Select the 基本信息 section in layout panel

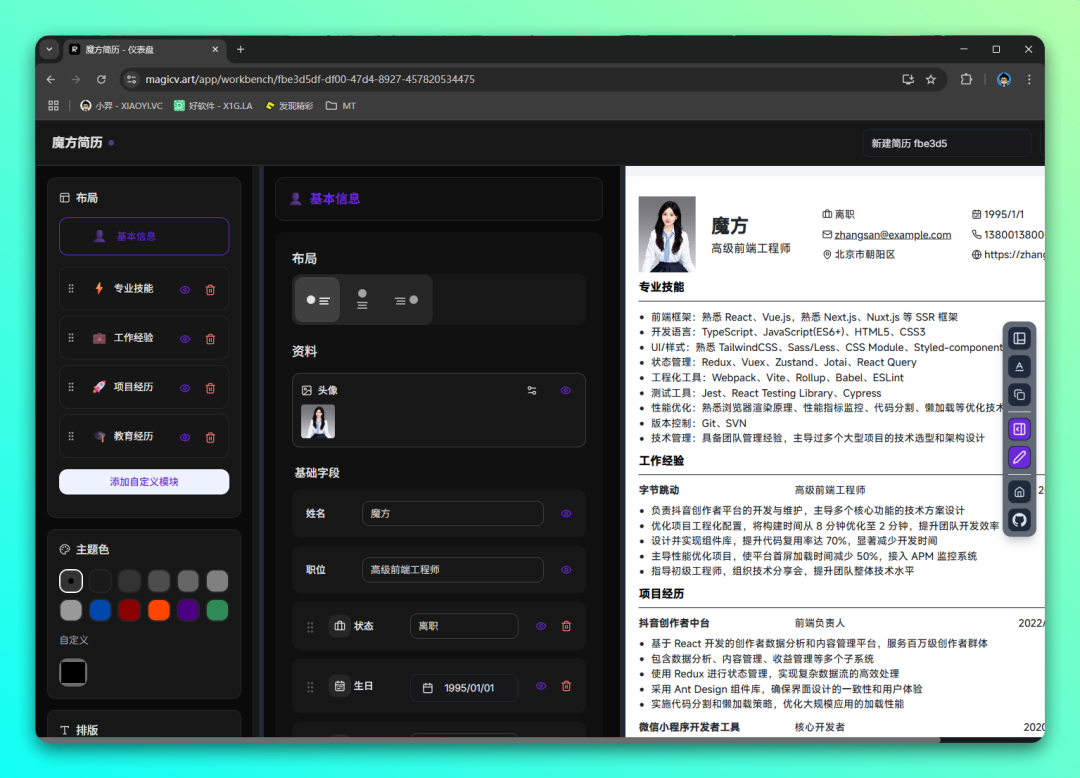pos(144,237)
